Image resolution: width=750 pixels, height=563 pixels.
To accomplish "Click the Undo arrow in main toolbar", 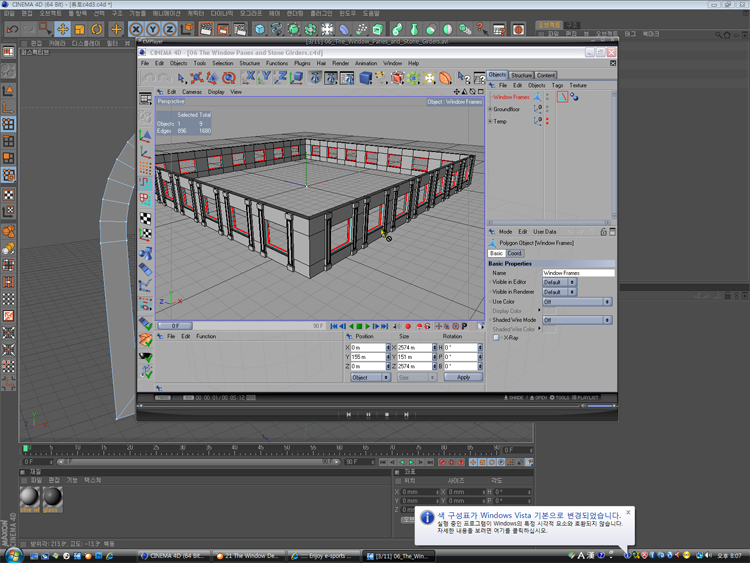I will [x=12, y=29].
